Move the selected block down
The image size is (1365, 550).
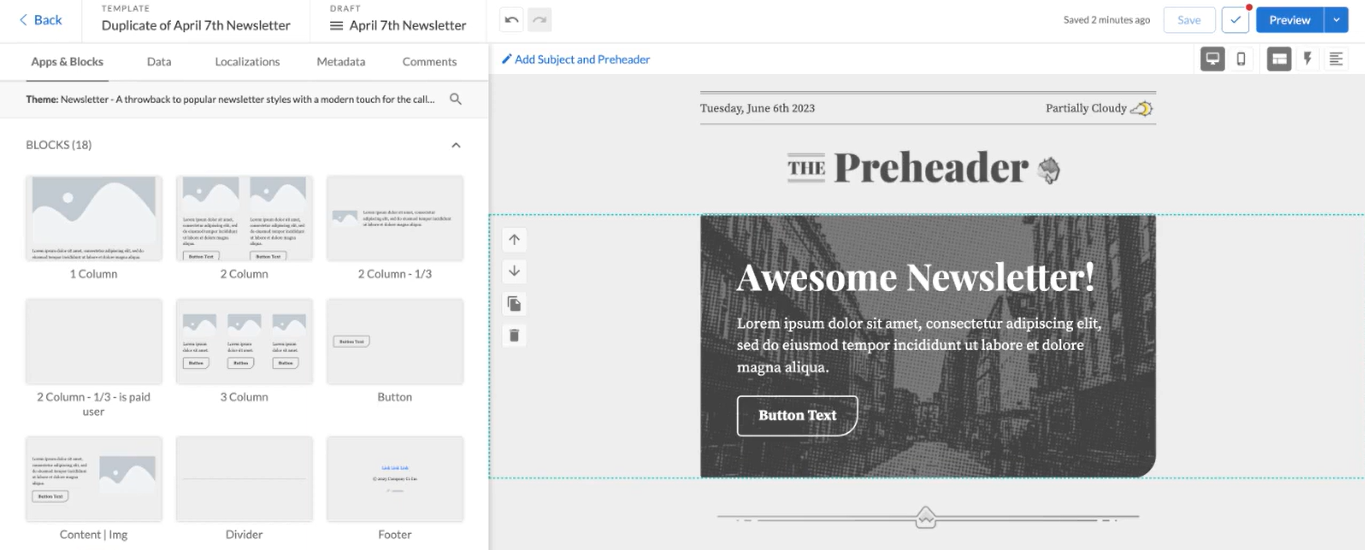pos(514,271)
